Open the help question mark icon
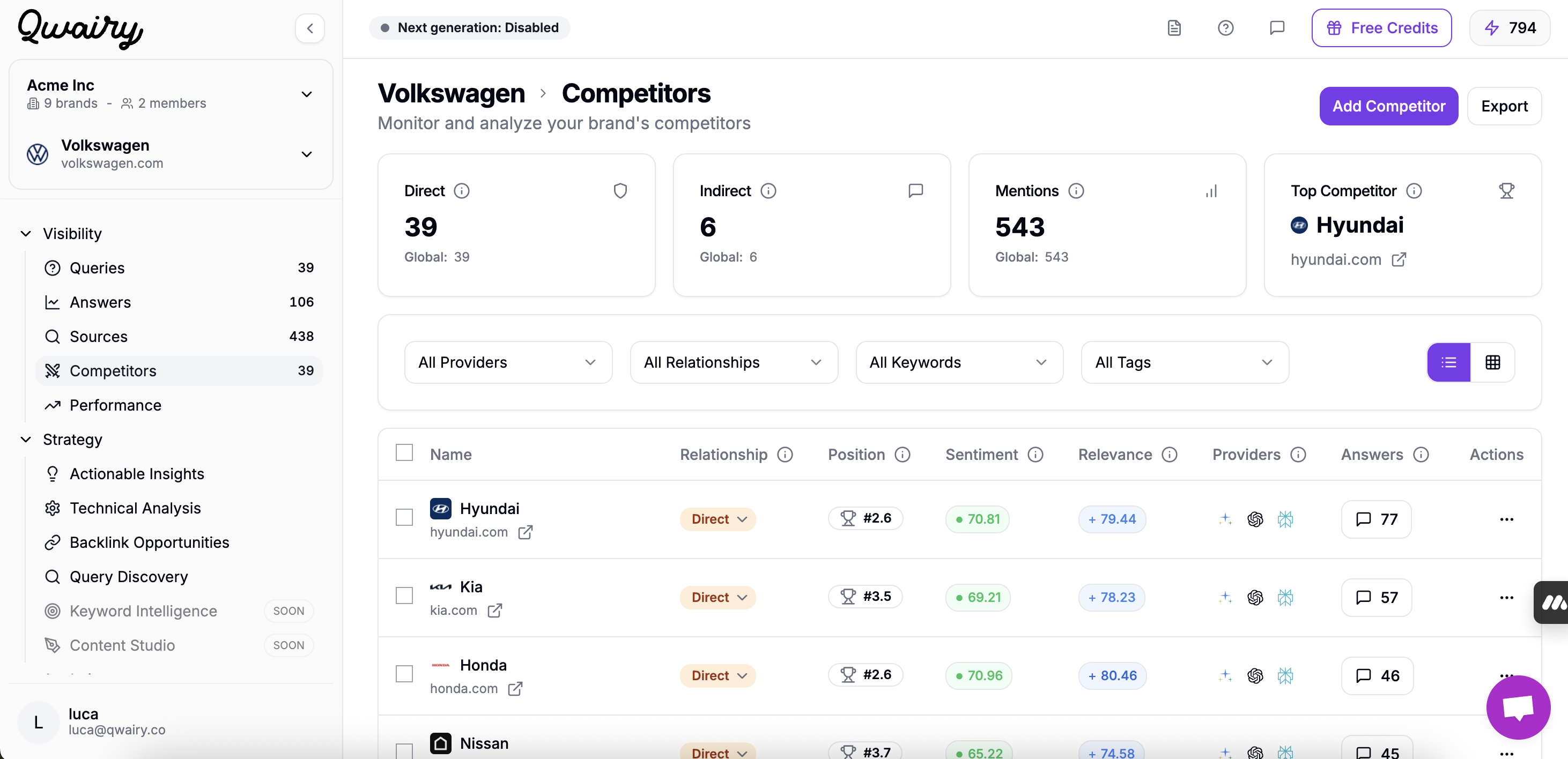 pyautogui.click(x=1225, y=28)
